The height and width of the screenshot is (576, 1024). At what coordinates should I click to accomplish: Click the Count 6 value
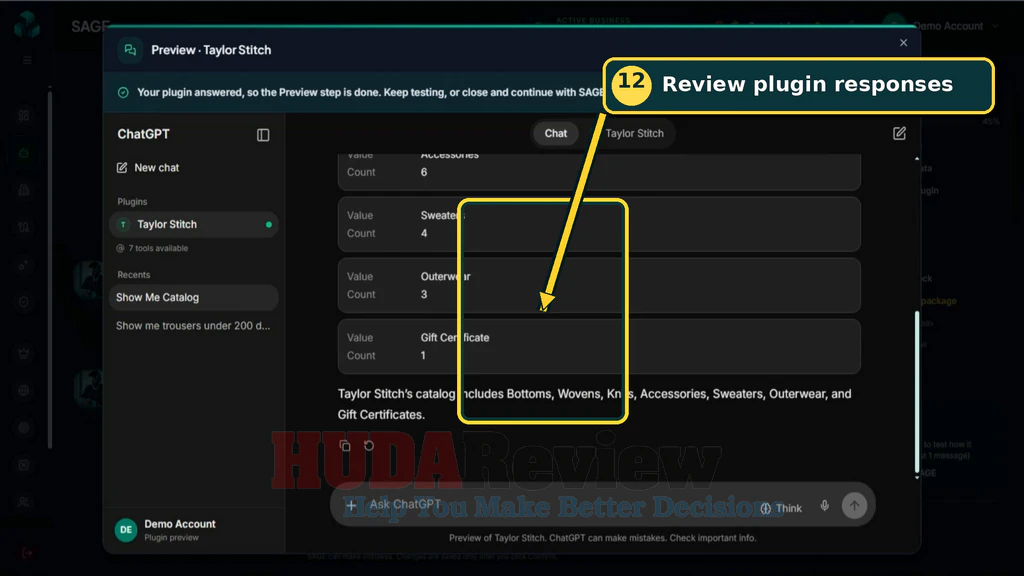(424, 172)
